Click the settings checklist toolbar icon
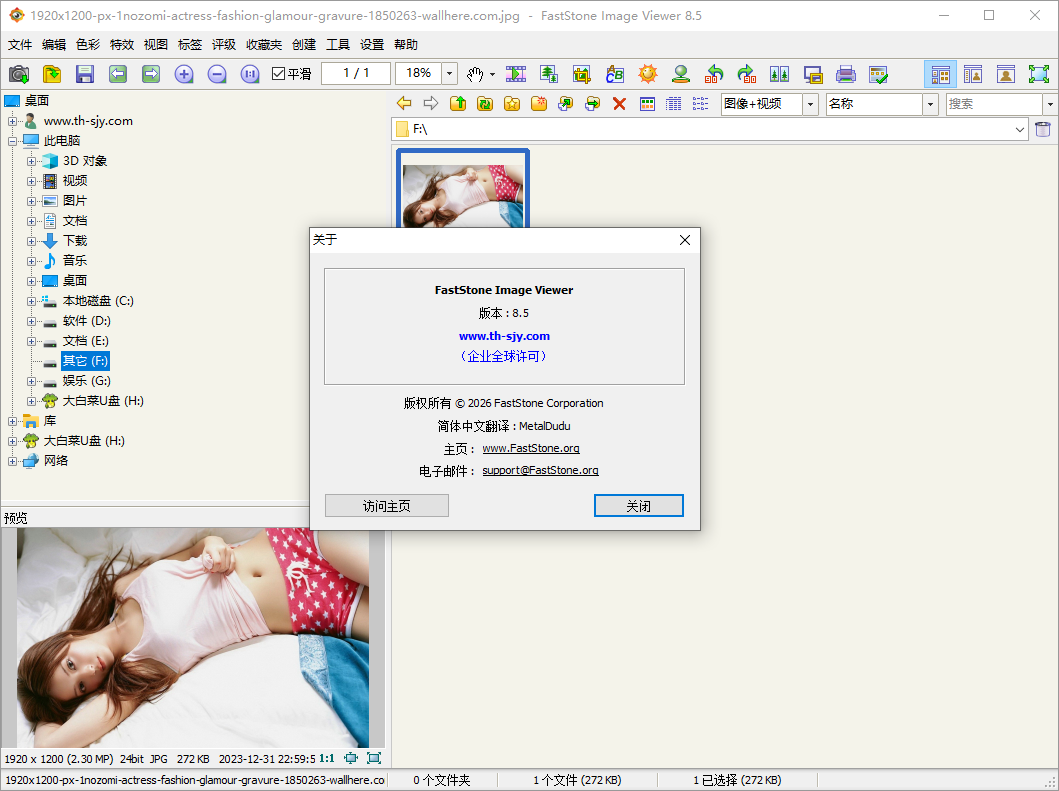Viewport: 1059px width, 791px height. coord(878,74)
